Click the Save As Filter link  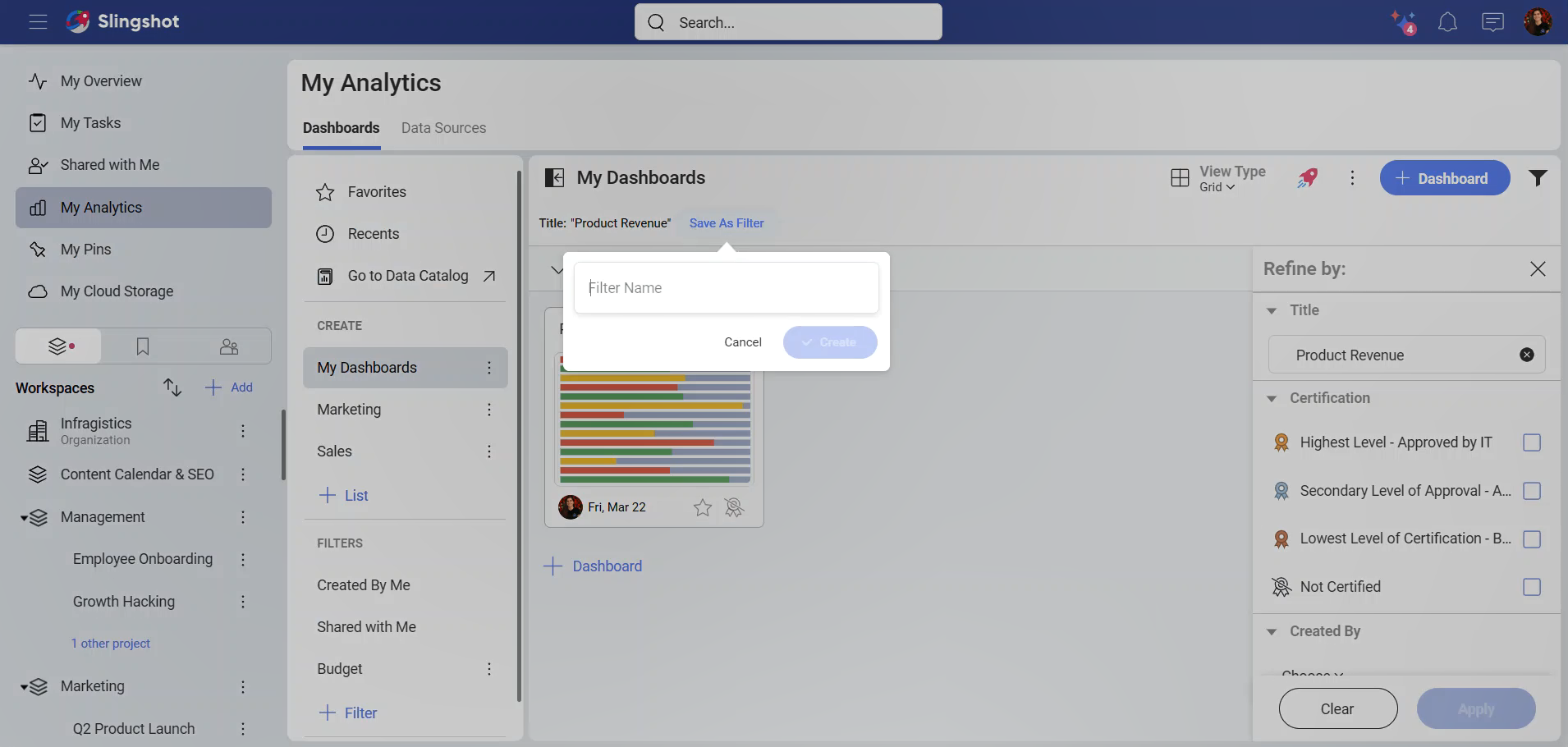[727, 223]
